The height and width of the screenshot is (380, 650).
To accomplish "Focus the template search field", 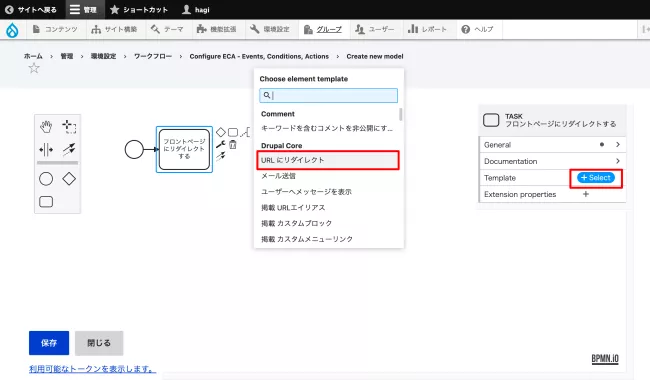I will tap(328, 95).
